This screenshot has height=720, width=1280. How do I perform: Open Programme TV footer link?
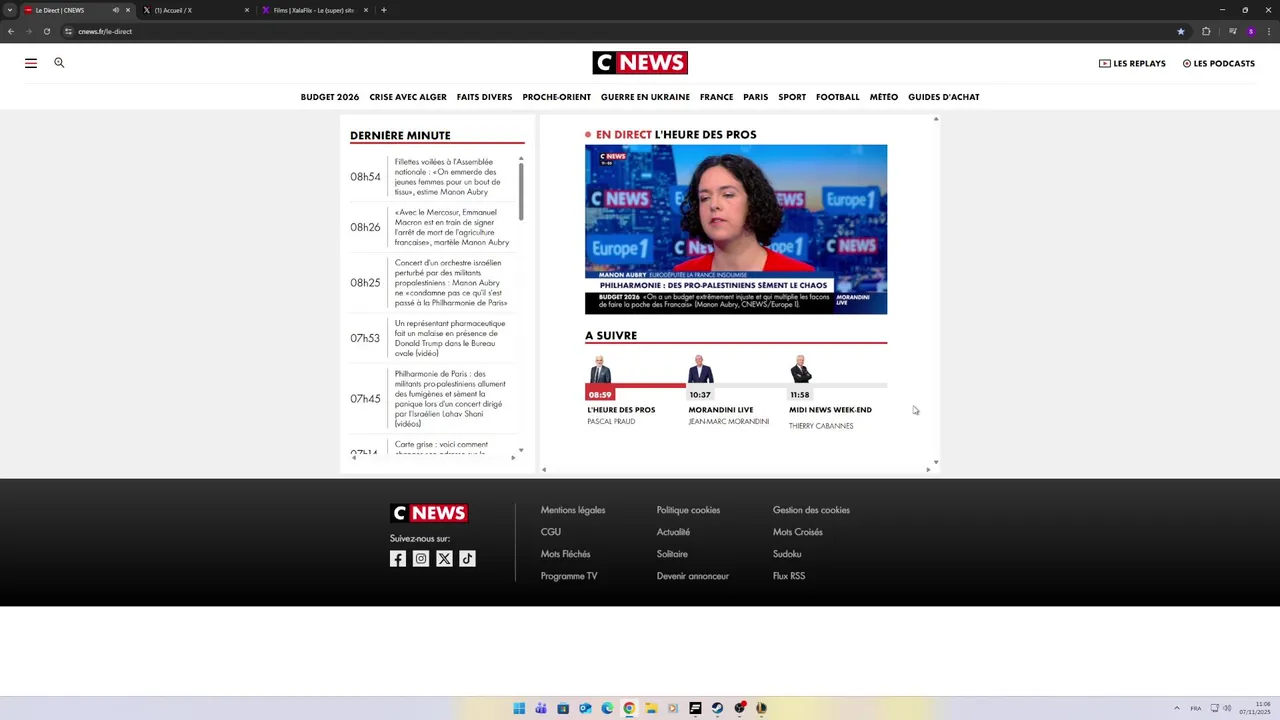click(x=569, y=576)
